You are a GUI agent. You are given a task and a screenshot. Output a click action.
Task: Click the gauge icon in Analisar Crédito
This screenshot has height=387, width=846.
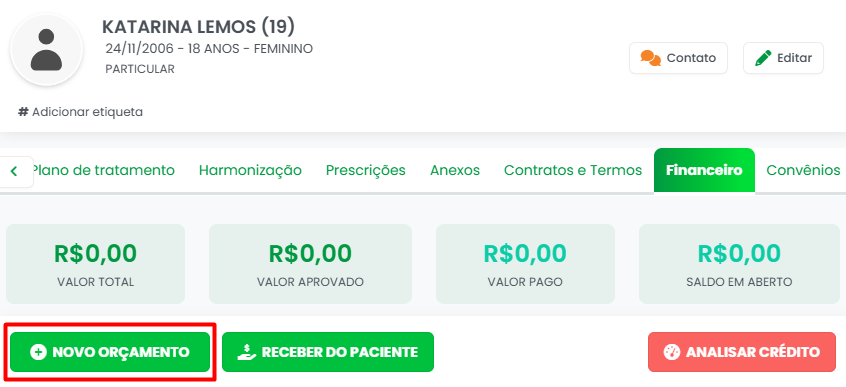(x=672, y=352)
